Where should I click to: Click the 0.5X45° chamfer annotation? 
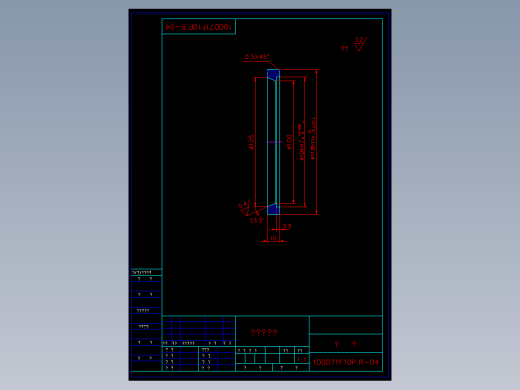[256, 57]
